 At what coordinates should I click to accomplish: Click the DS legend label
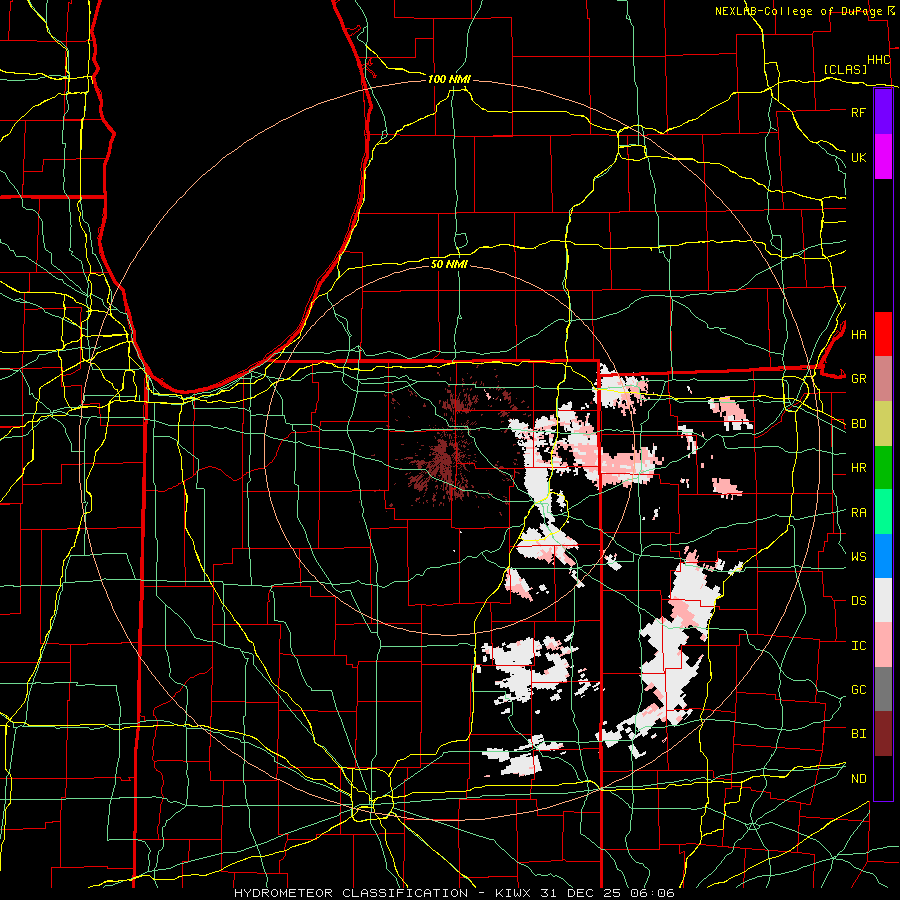858,601
